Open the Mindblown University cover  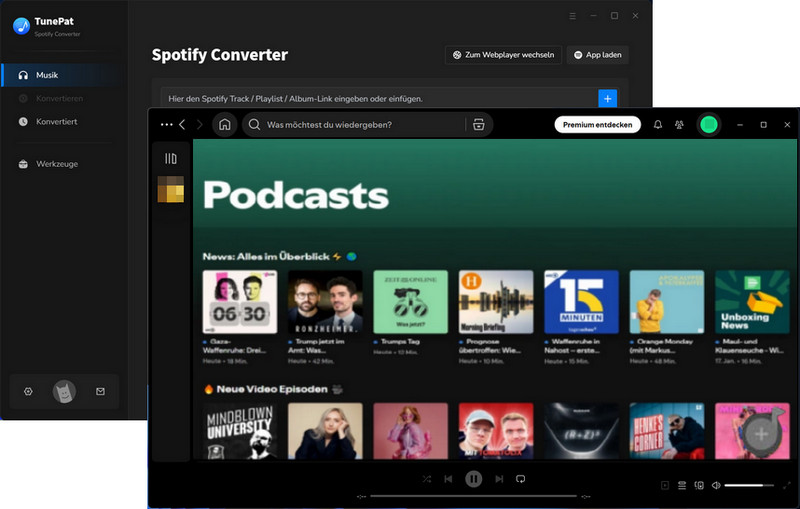[x=240, y=431]
